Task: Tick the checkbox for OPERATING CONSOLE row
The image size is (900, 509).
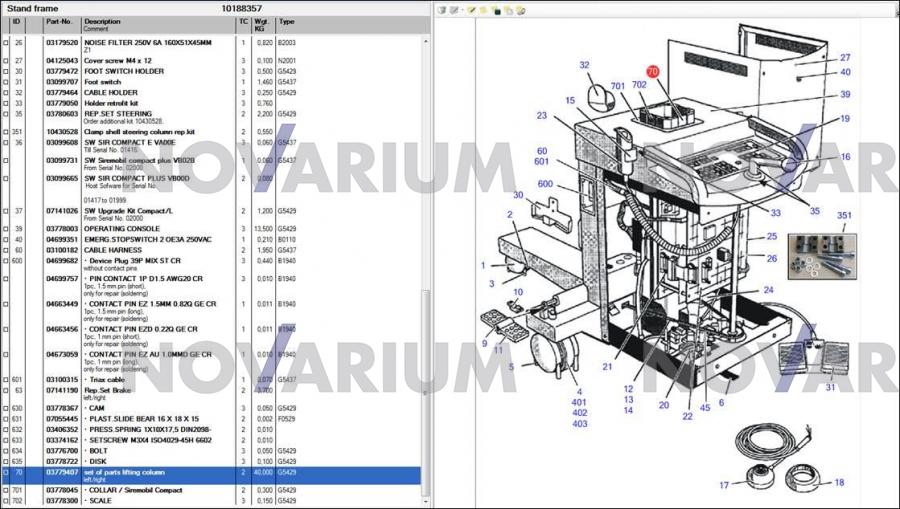Action: pyautogui.click(x=5, y=228)
